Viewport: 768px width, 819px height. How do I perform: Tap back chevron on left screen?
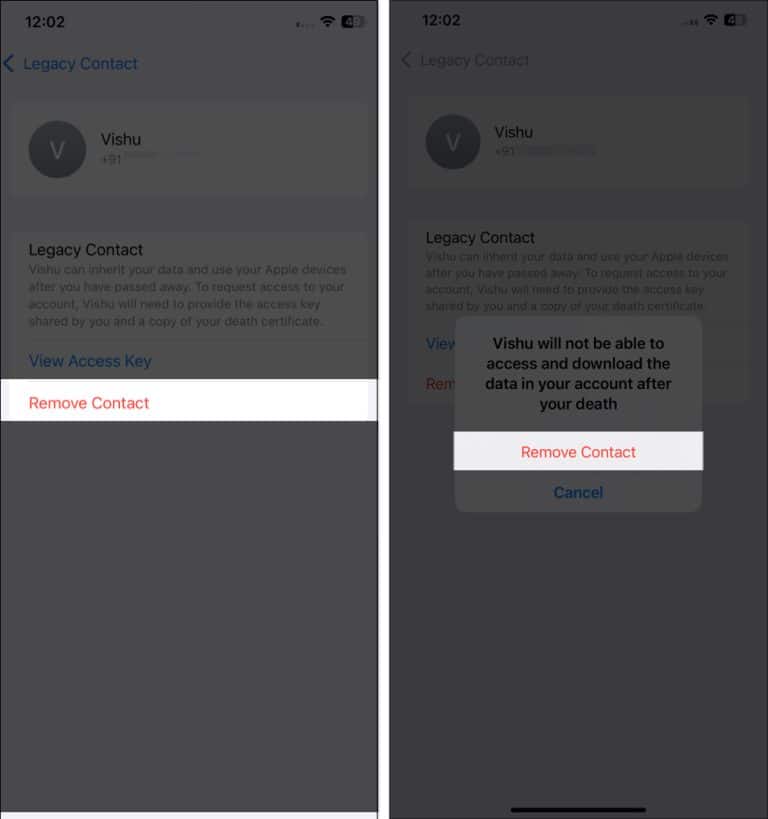8,63
